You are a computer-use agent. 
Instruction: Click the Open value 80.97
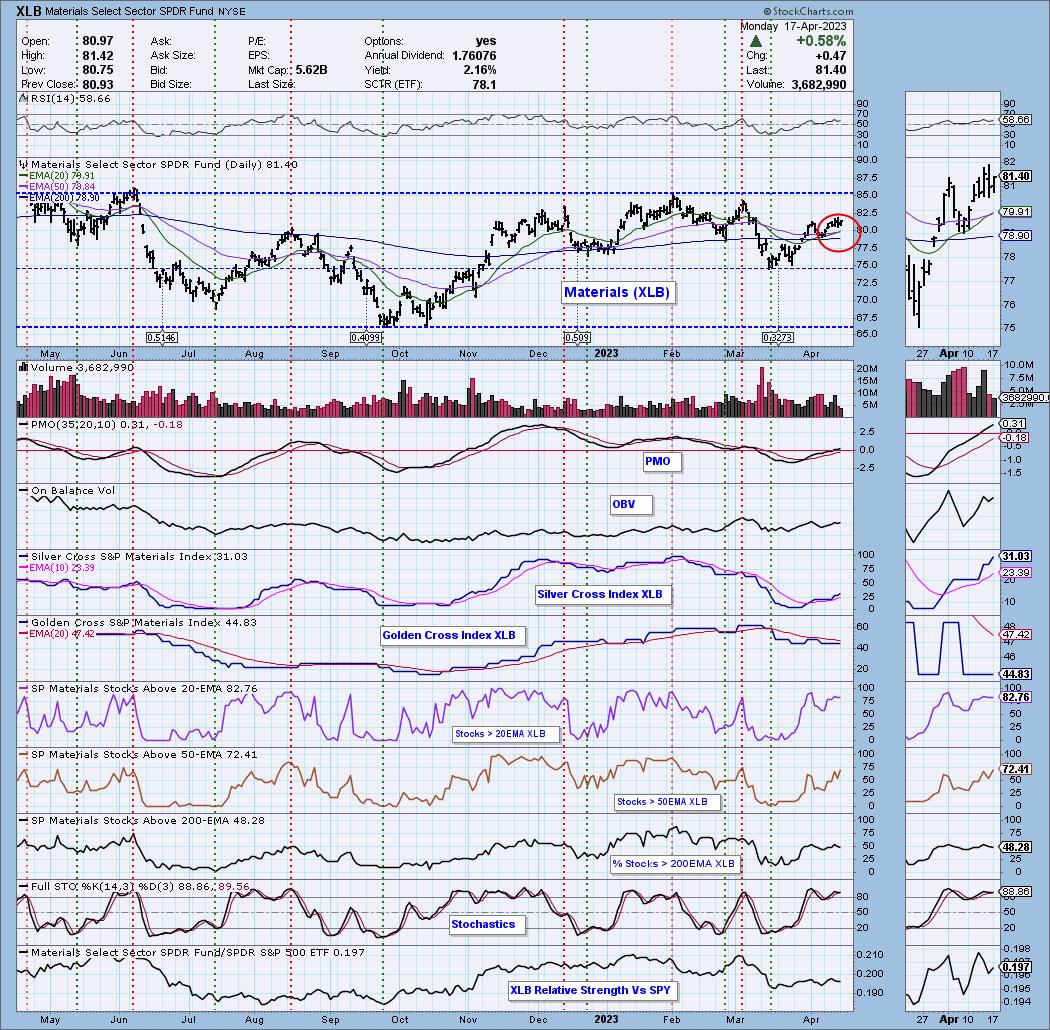[98, 42]
